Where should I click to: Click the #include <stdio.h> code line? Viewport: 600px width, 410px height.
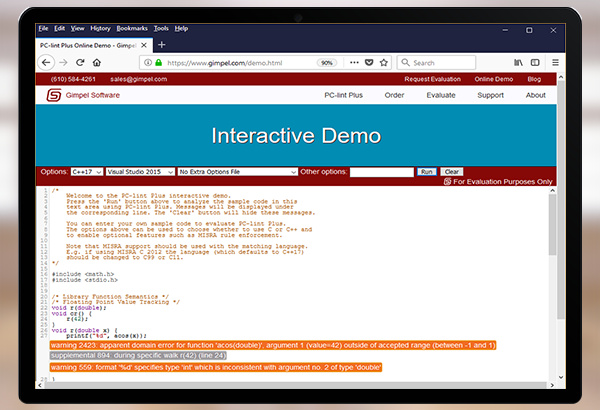click(x=85, y=280)
